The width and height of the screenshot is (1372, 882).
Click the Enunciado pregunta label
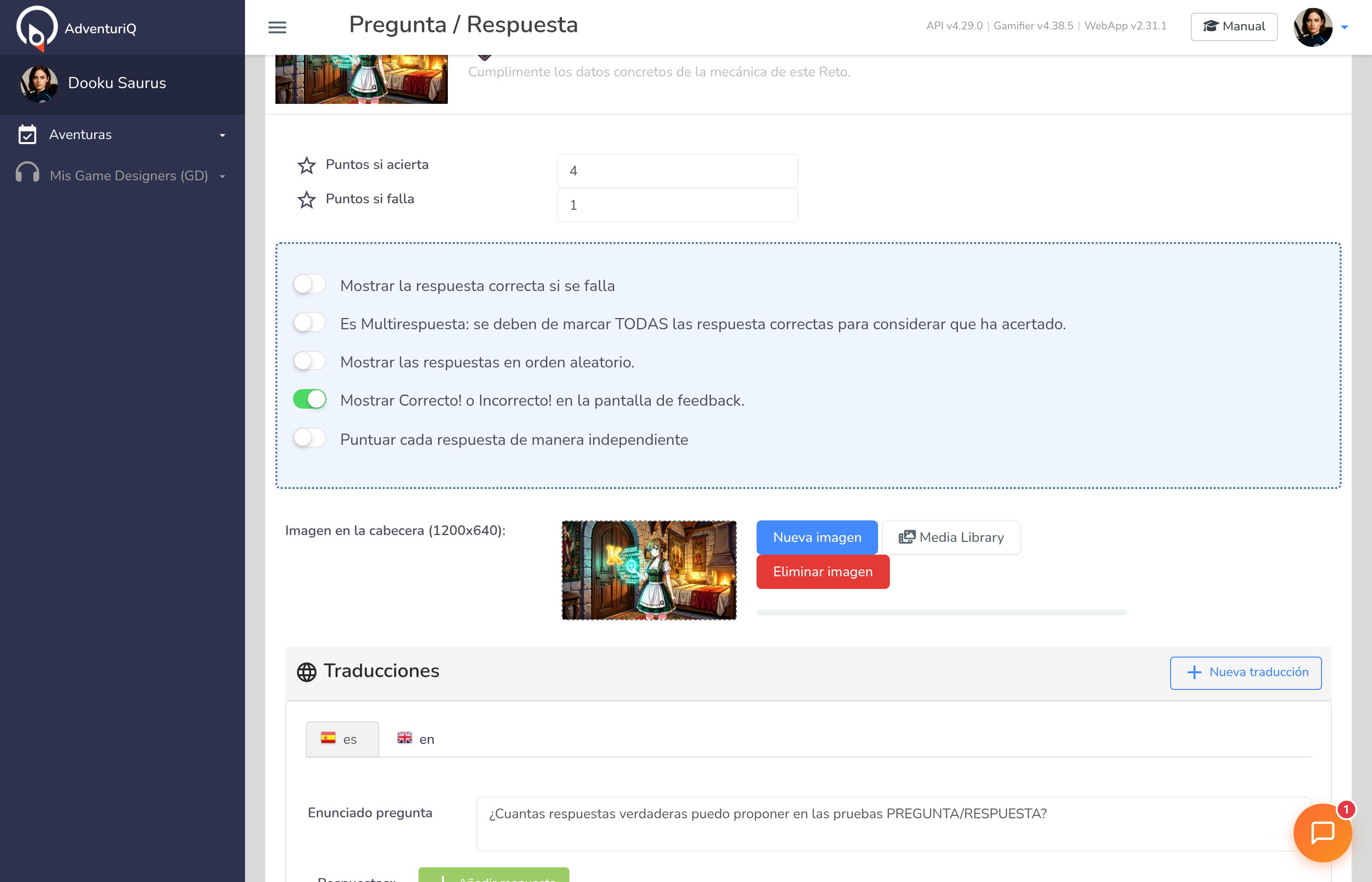point(370,813)
